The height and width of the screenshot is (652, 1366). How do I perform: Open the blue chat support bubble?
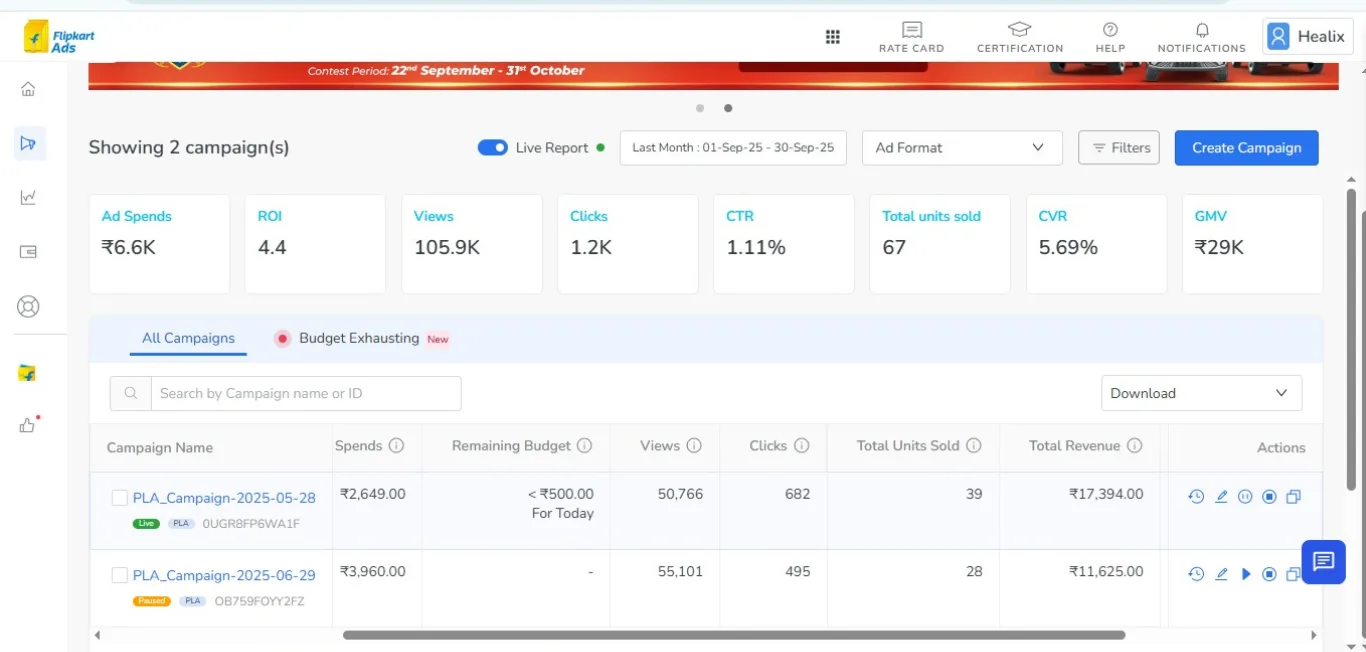tap(1323, 561)
